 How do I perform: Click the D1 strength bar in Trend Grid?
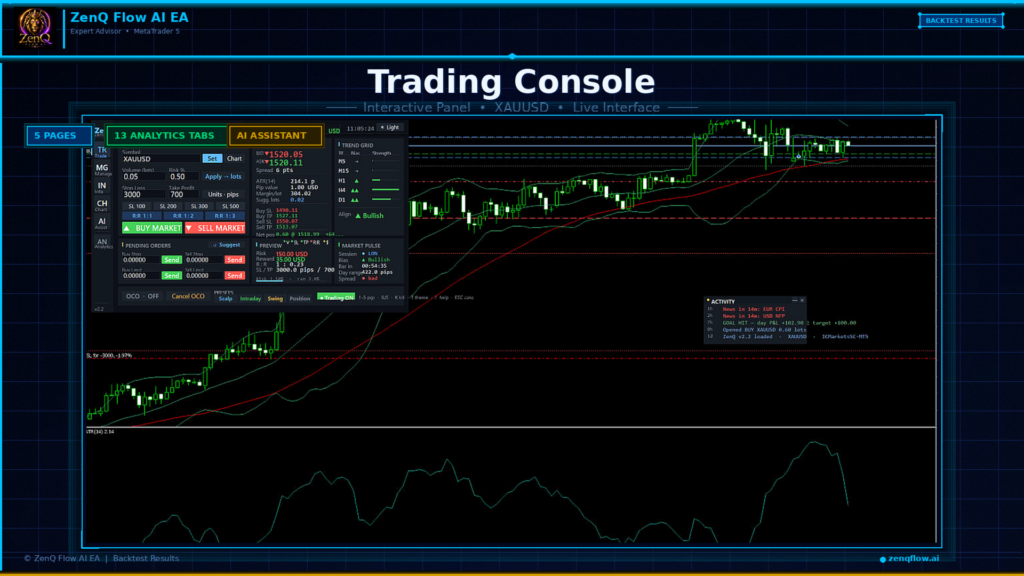pyautogui.click(x=382, y=200)
